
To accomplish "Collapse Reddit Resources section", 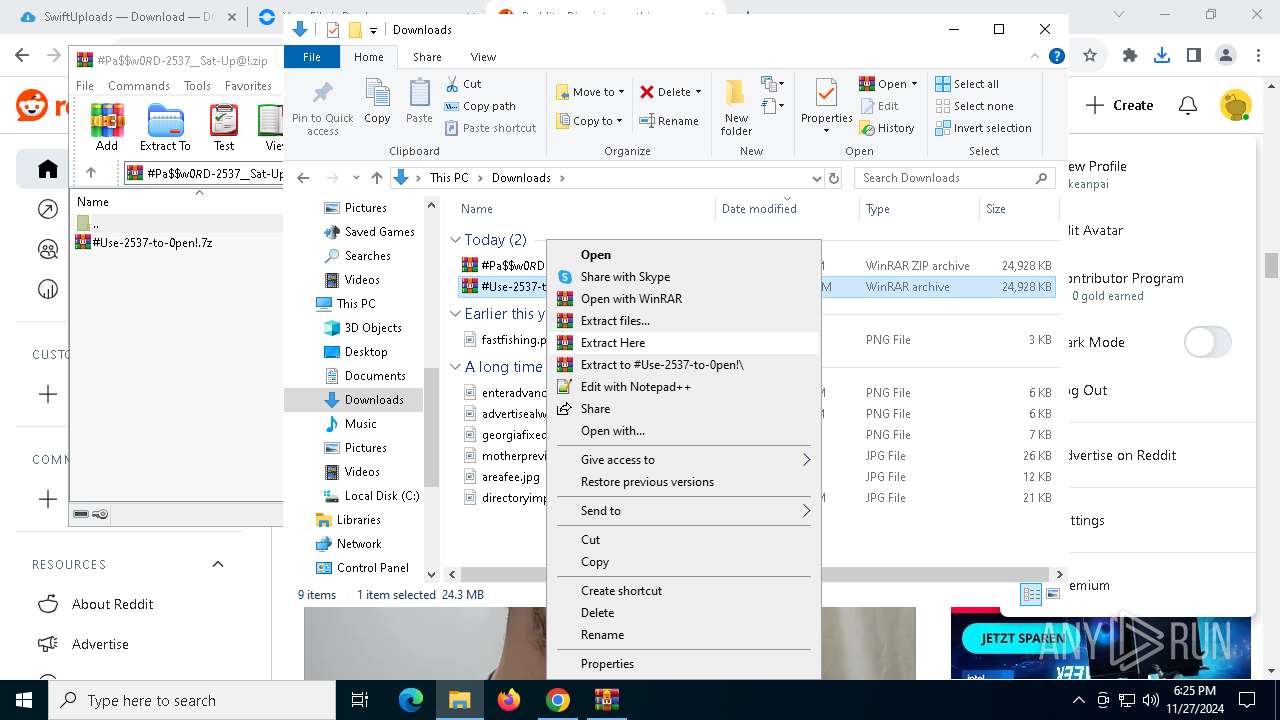I will tap(218, 564).
